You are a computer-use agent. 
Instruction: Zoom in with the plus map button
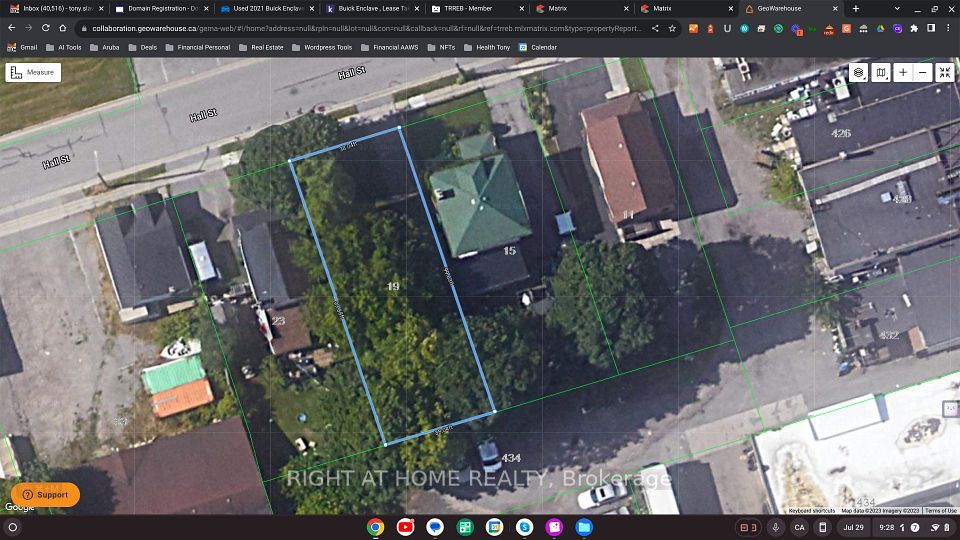pos(902,72)
